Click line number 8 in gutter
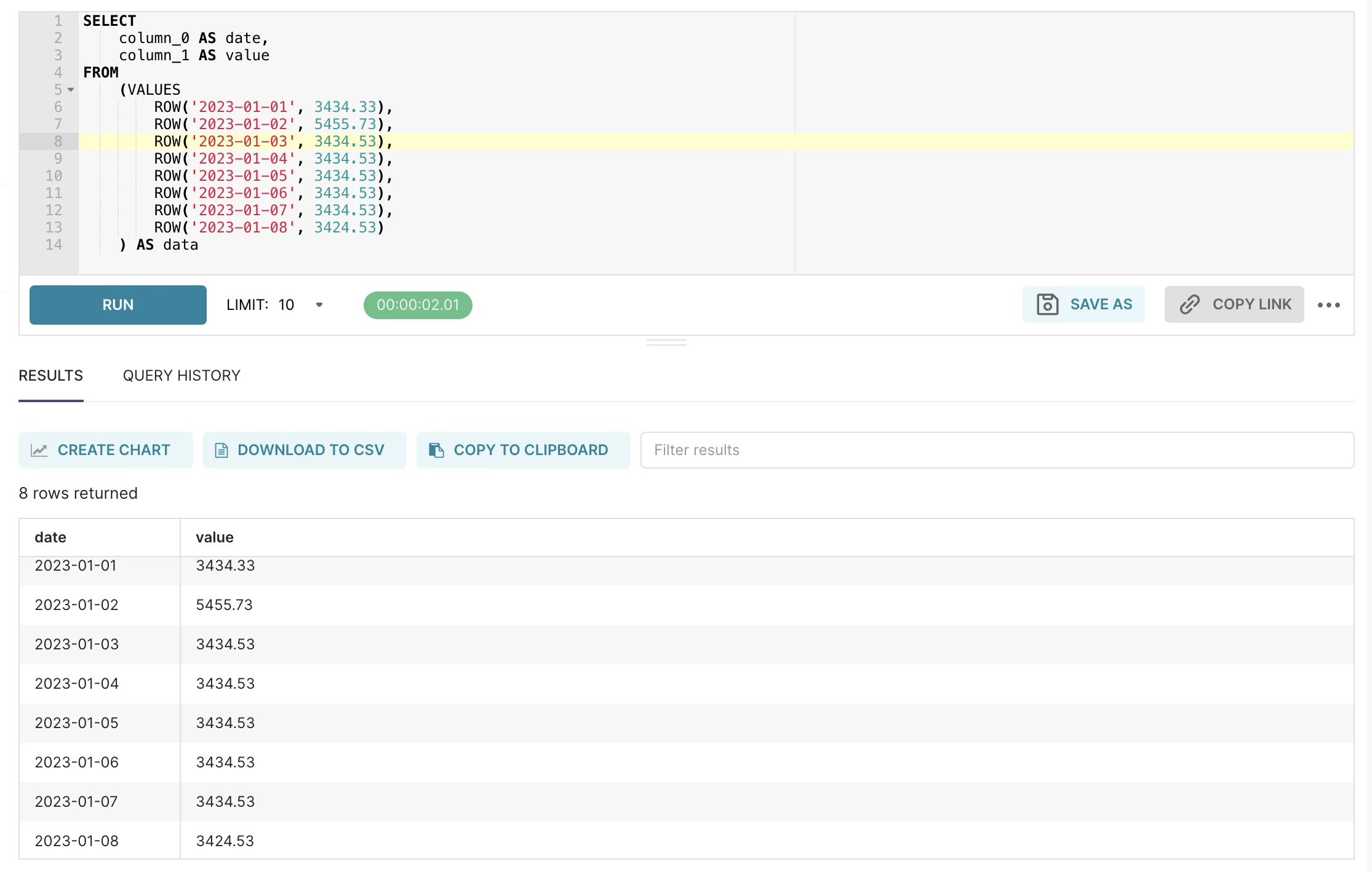The image size is (1372, 872). pos(58,141)
